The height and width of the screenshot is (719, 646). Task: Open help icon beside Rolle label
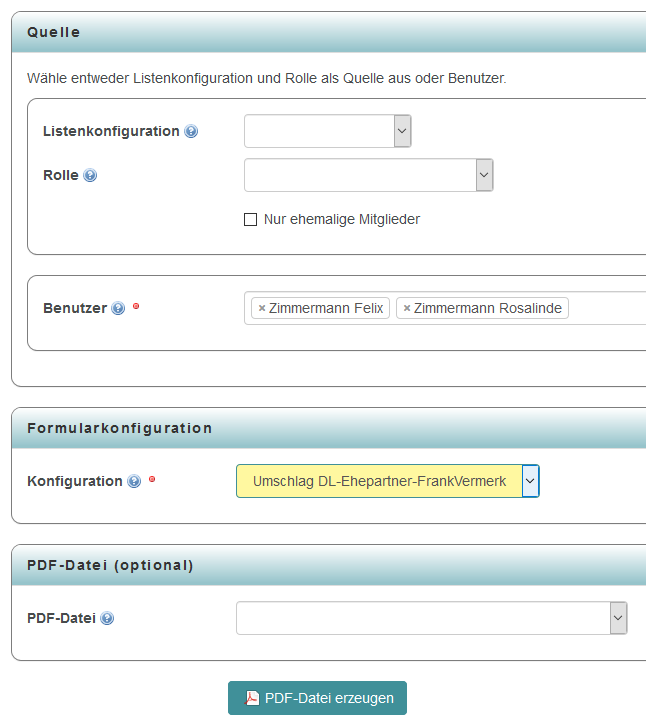[x=90, y=176]
